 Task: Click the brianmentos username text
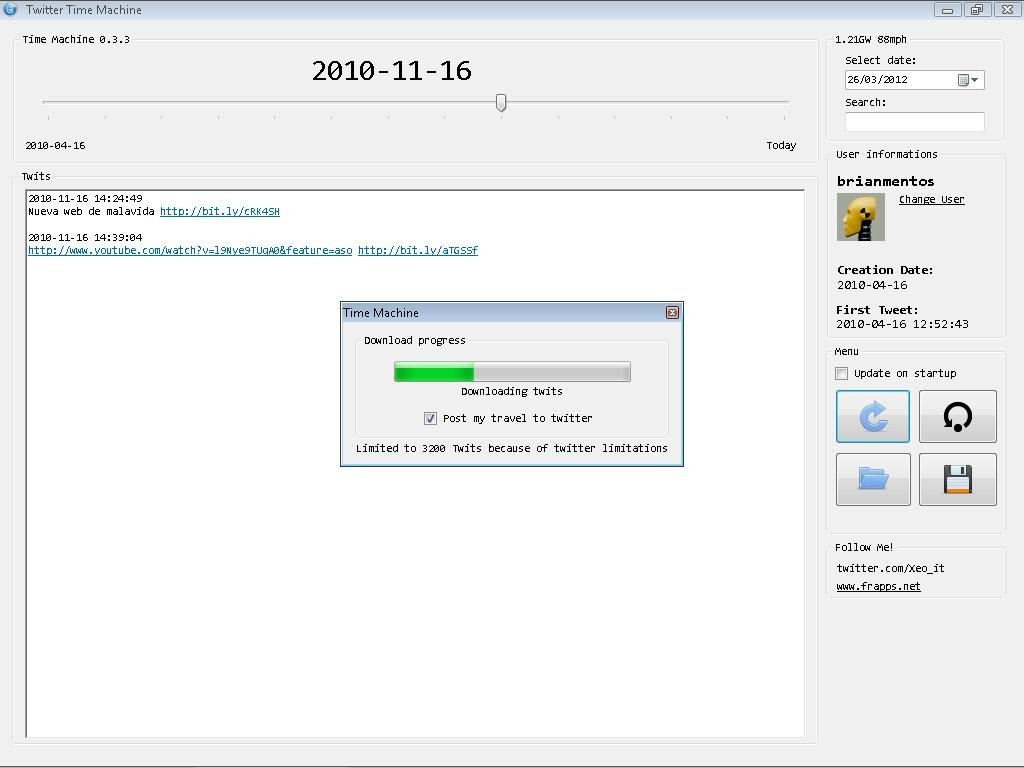(886, 181)
